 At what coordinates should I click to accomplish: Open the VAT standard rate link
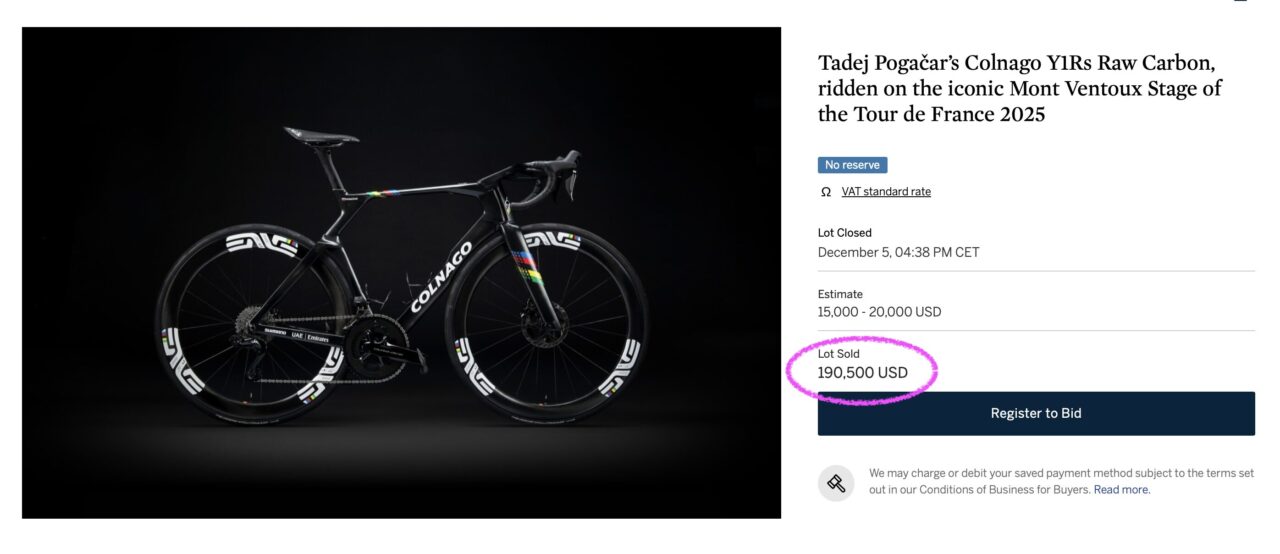coord(886,191)
